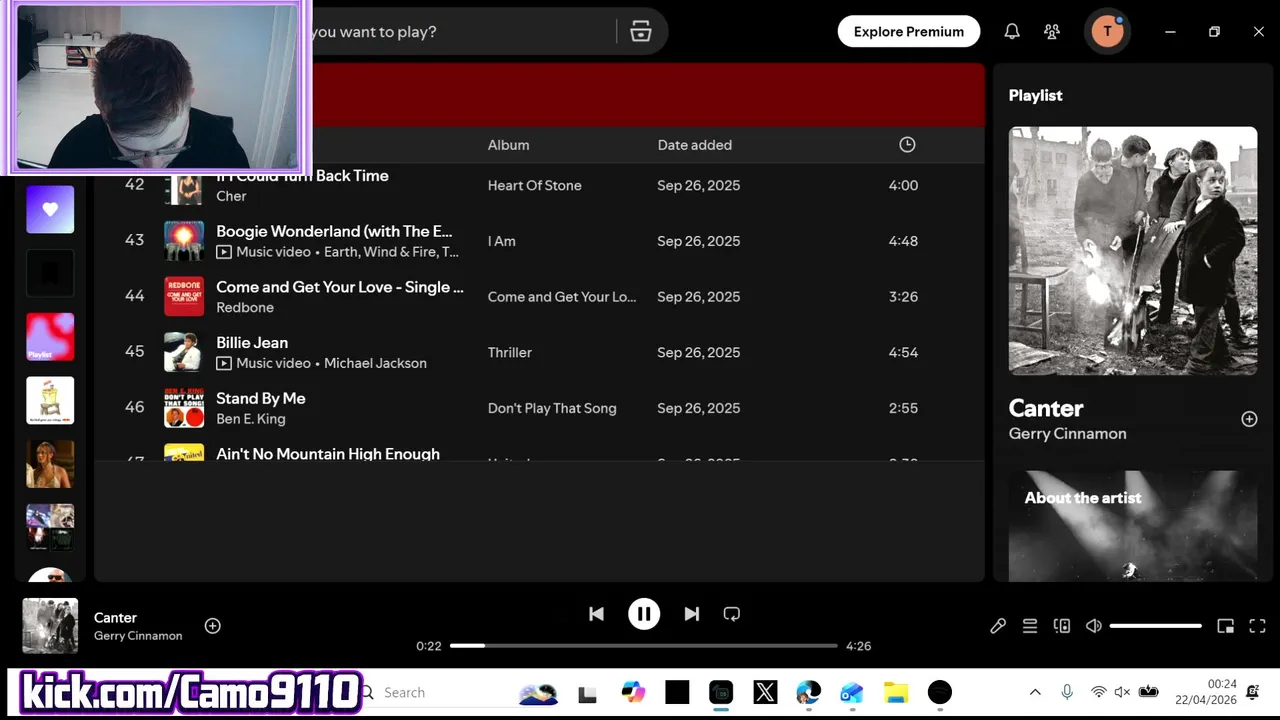Open the Redbone artist link
The height and width of the screenshot is (720, 1280).
[245, 308]
